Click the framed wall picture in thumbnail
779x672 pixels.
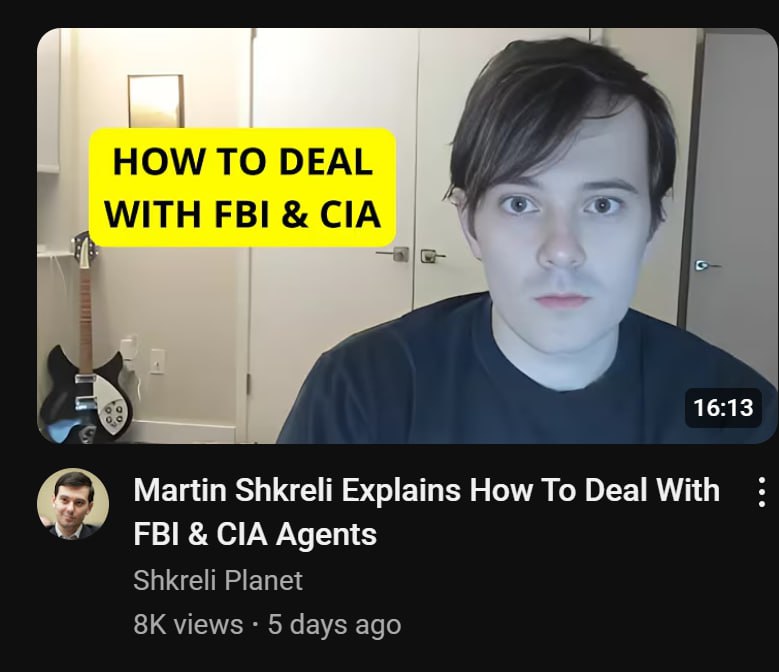[x=156, y=102]
